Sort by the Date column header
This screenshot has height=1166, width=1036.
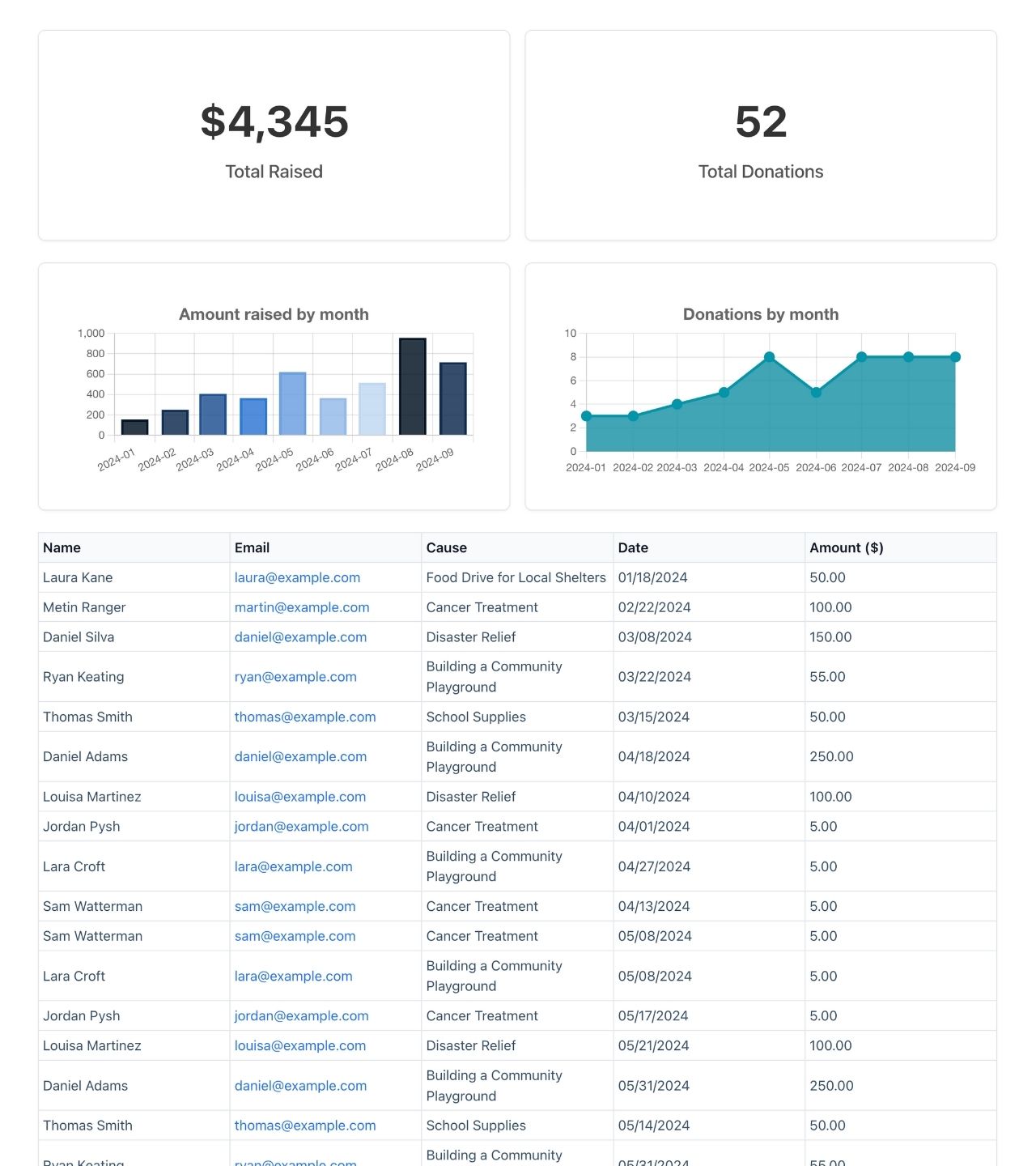click(x=632, y=547)
